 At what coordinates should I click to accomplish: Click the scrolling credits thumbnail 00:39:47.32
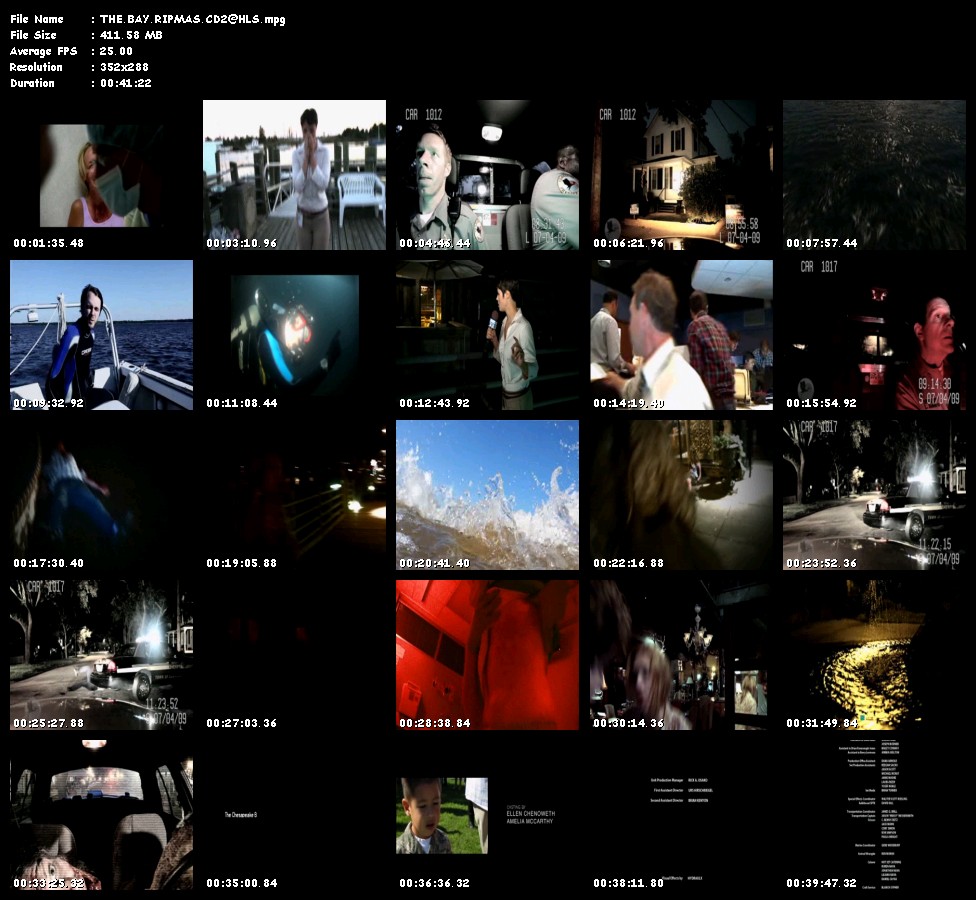tap(875, 815)
